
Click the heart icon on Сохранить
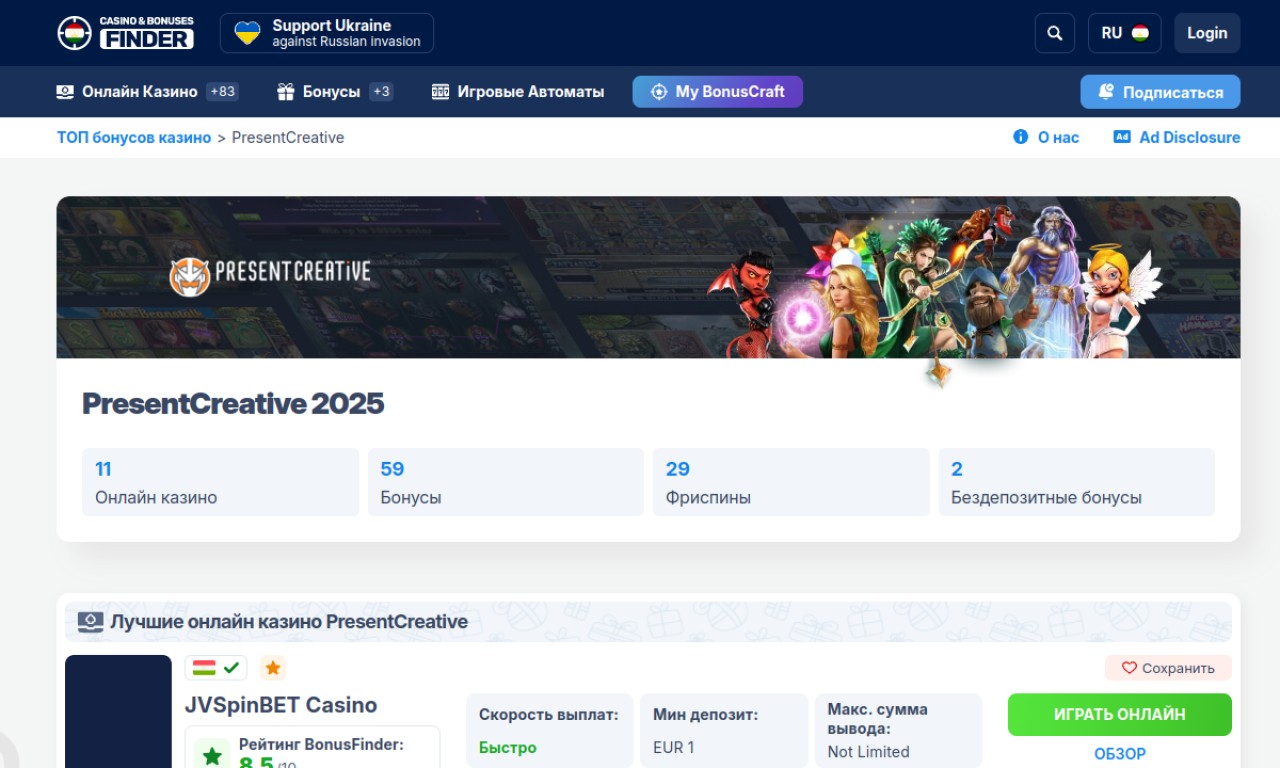[x=1129, y=668]
